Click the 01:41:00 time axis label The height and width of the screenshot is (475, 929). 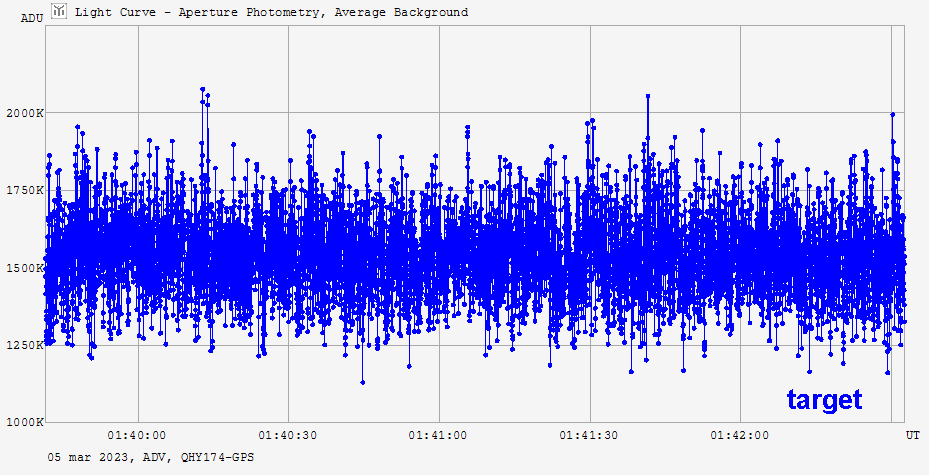coord(438,435)
